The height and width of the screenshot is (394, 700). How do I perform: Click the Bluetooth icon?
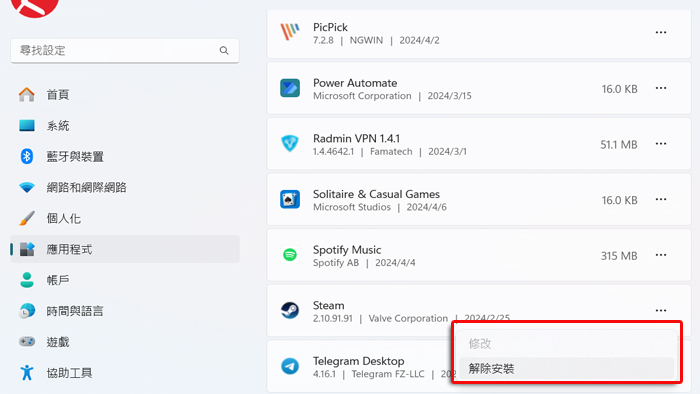click(27, 157)
